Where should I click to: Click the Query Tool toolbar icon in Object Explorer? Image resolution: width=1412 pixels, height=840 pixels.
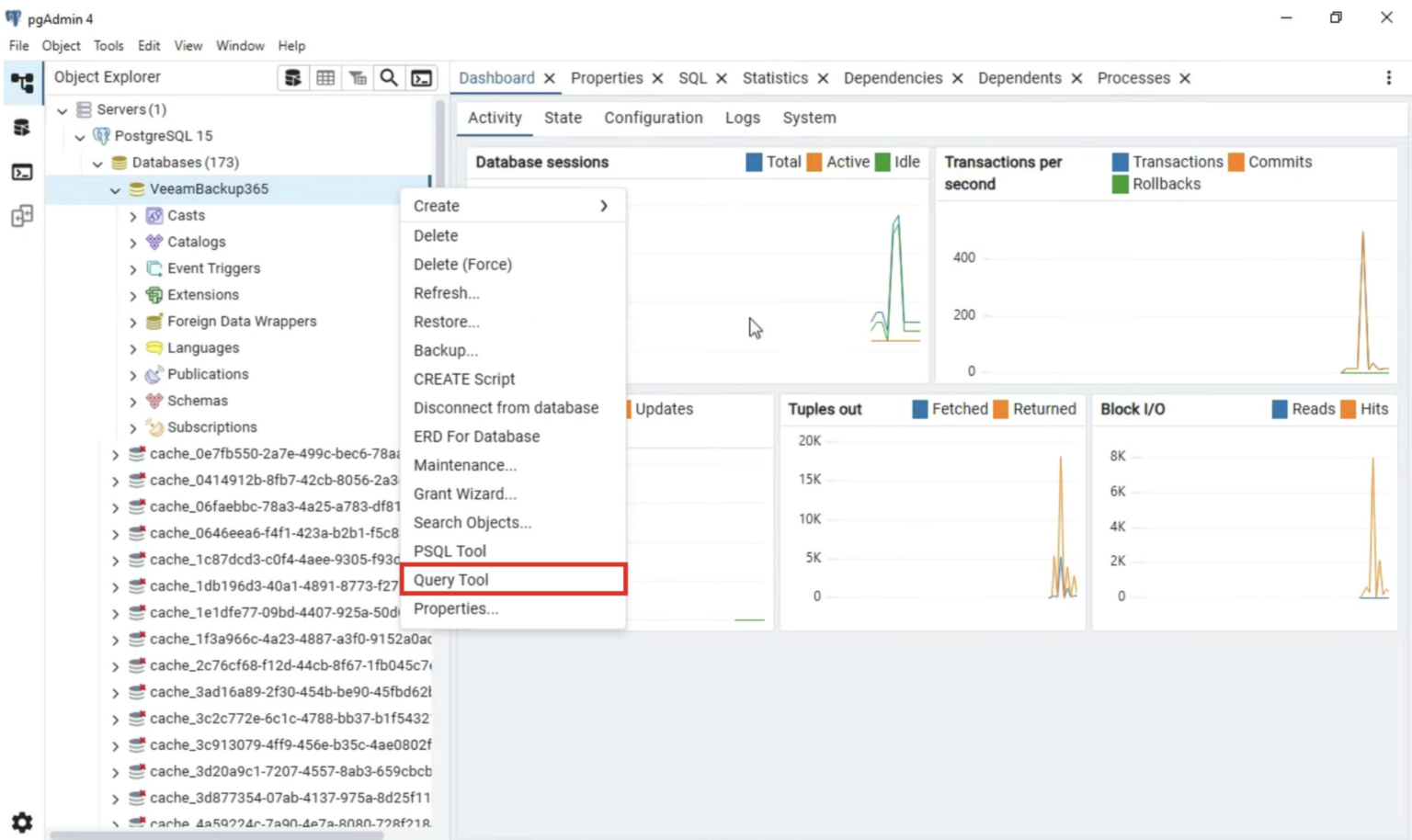(x=293, y=78)
